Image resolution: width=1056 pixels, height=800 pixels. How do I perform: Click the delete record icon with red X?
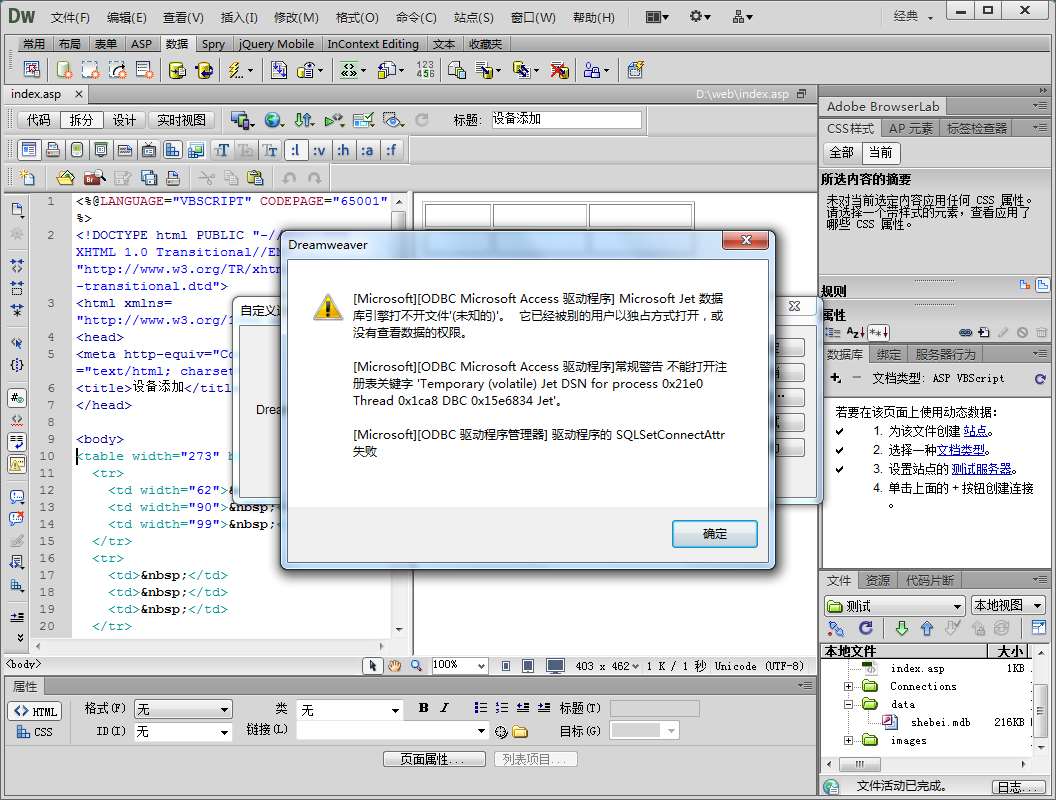click(x=559, y=69)
